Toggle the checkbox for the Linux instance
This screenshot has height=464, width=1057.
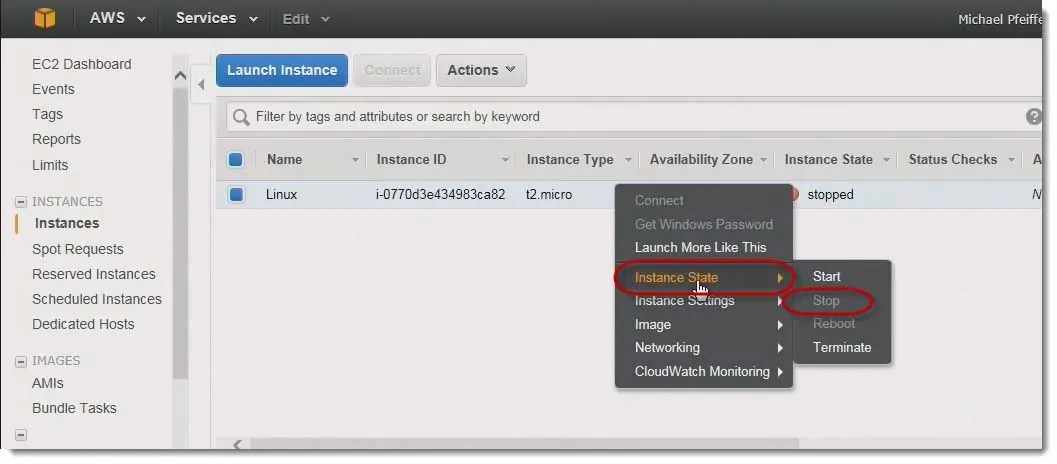(x=236, y=195)
